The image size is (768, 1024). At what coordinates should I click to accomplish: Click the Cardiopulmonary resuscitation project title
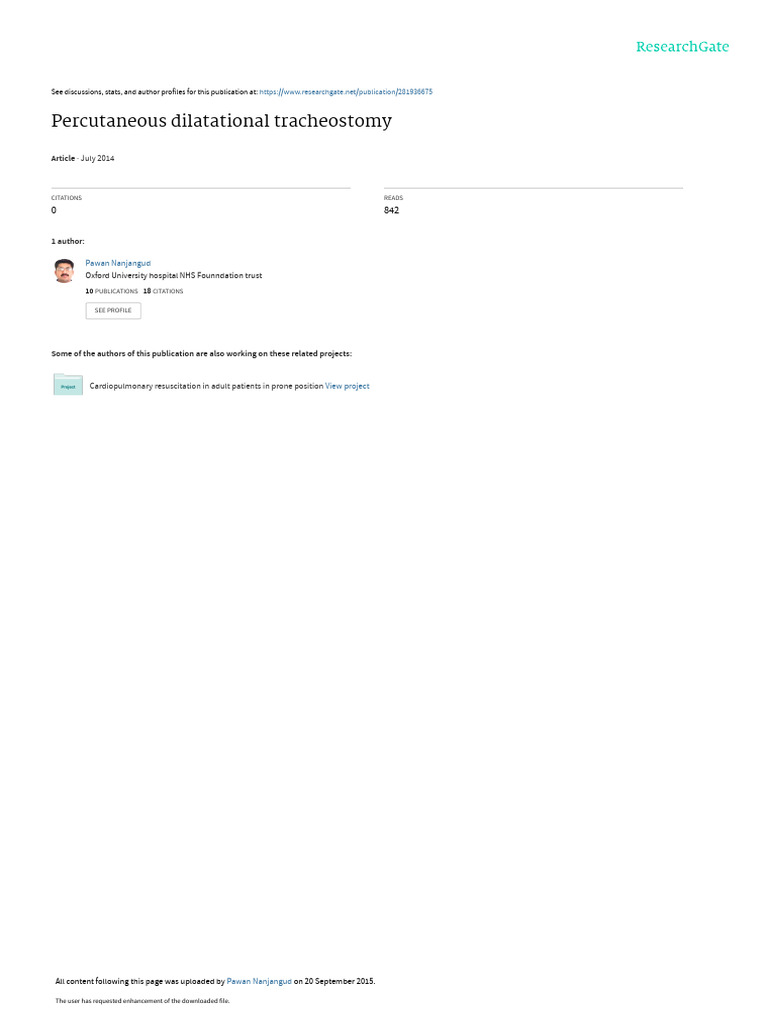pyautogui.click(x=206, y=386)
